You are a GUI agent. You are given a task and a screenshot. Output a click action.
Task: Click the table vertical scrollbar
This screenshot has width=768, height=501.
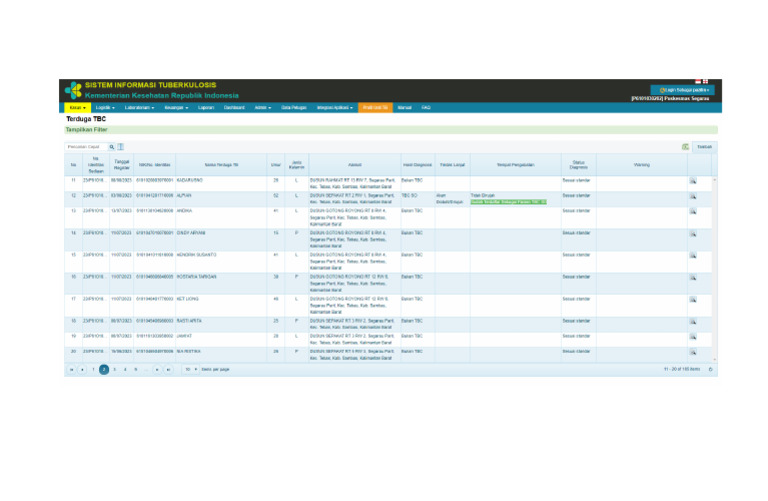715,269
